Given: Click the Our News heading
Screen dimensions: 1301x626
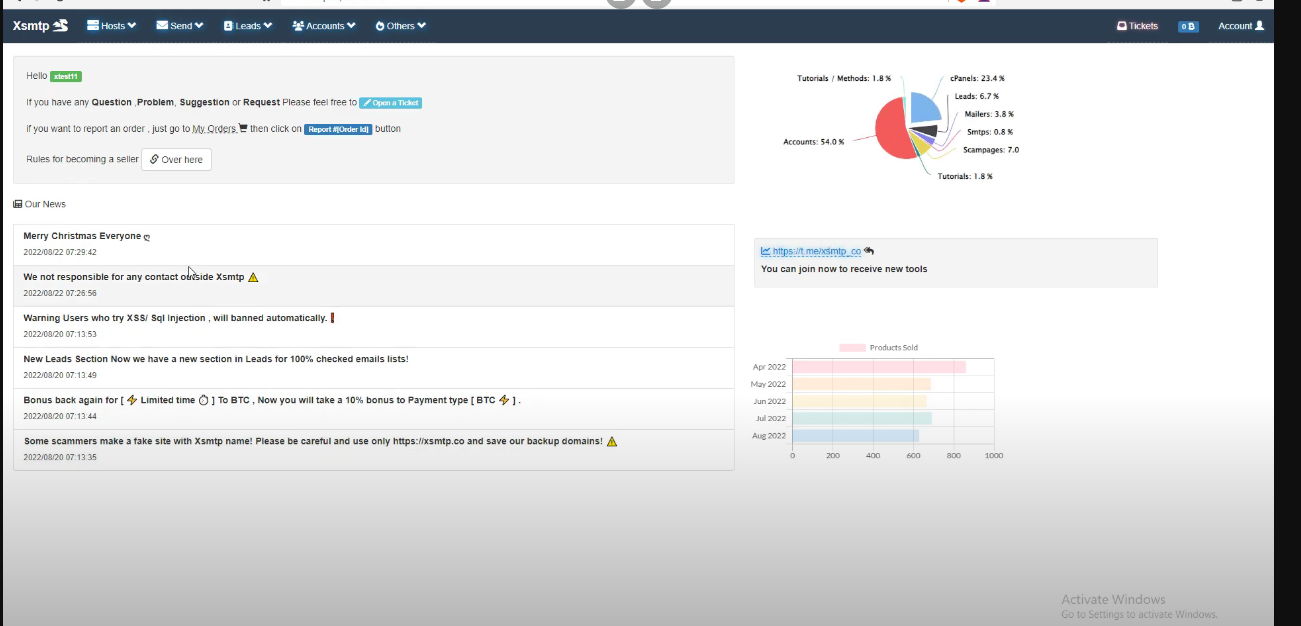Looking at the screenshot, I should (40, 204).
